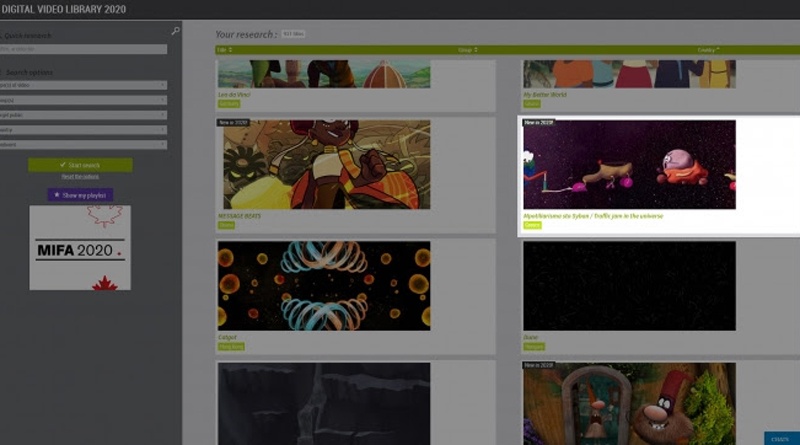Viewport: 800px width, 445px height.
Task: Type in the Quick research field
Action: click(84, 49)
